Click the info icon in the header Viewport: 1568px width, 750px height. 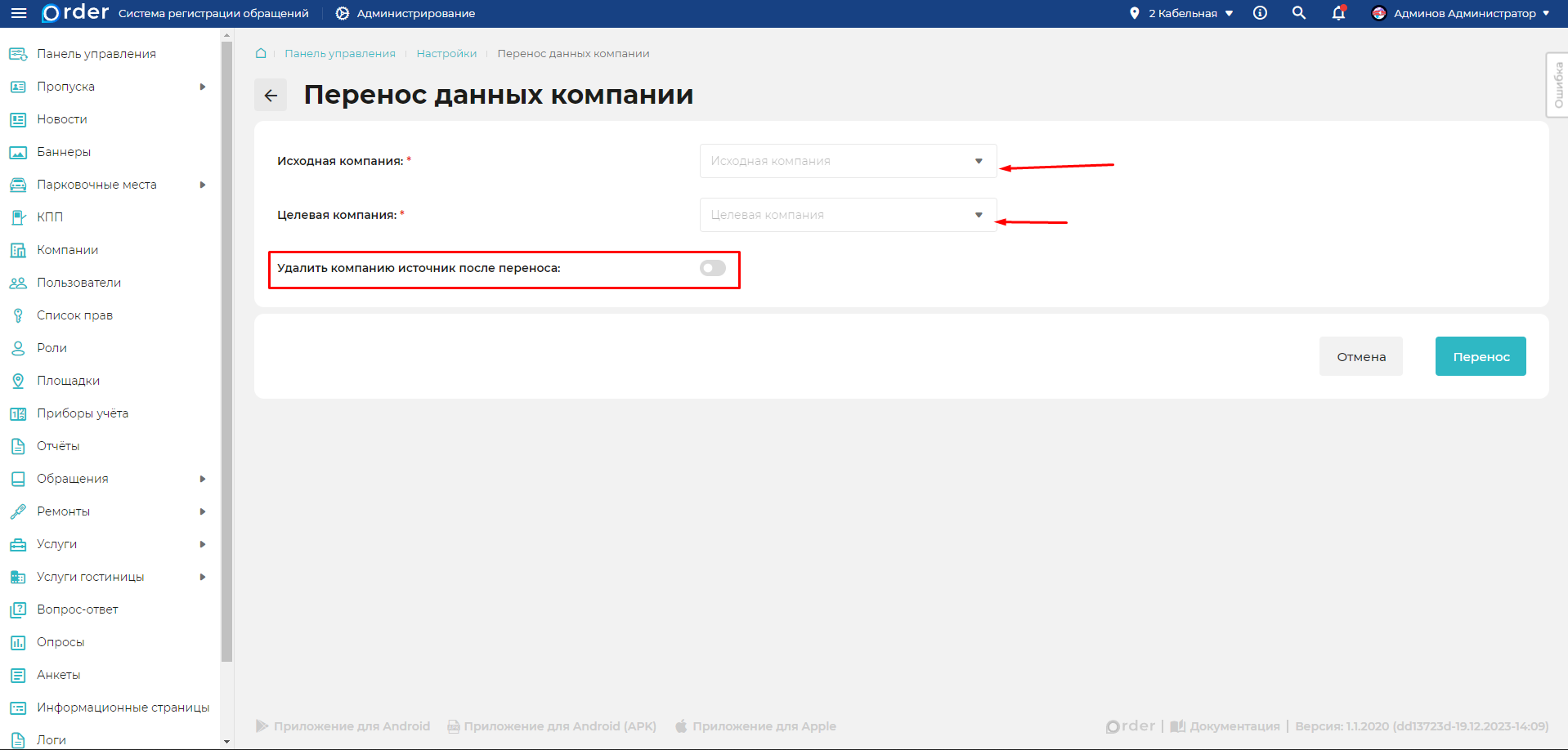click(1259, 13)
